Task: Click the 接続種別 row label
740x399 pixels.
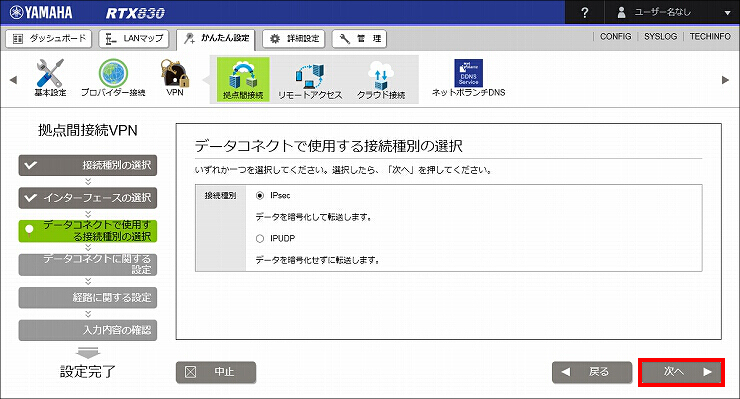Action: 220,195
